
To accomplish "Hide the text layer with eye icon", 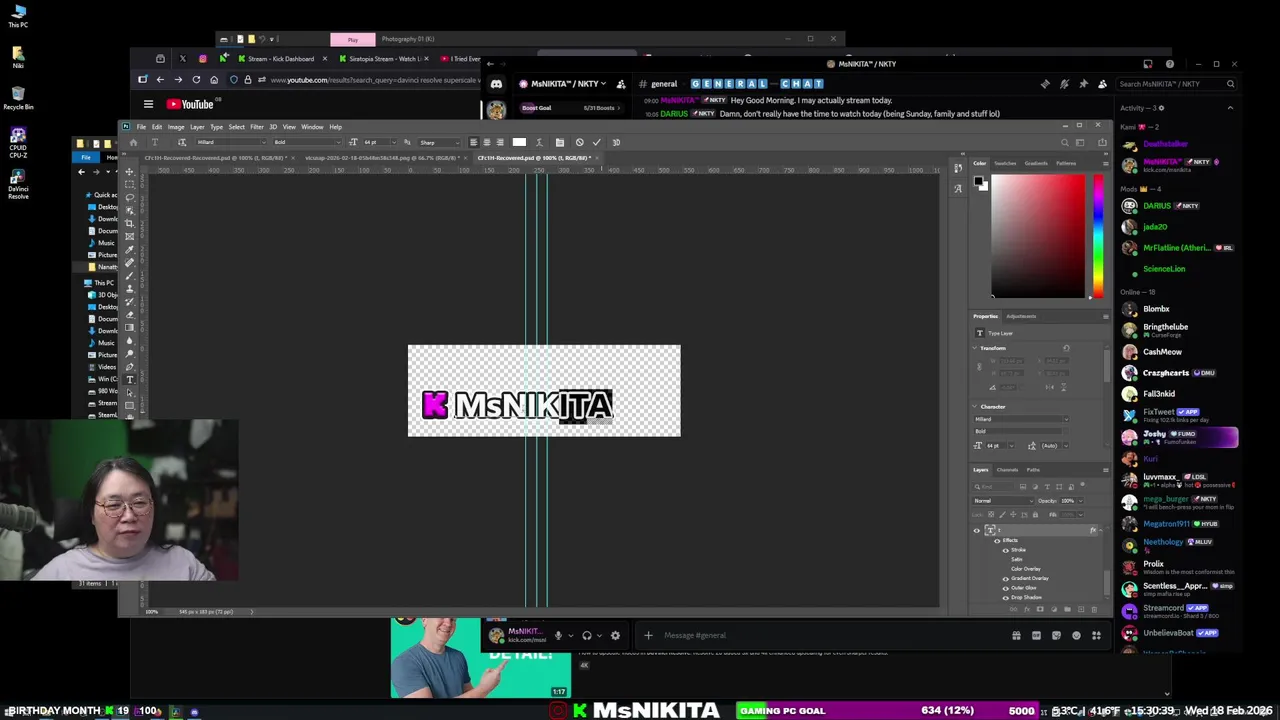I will pos(977,530).
